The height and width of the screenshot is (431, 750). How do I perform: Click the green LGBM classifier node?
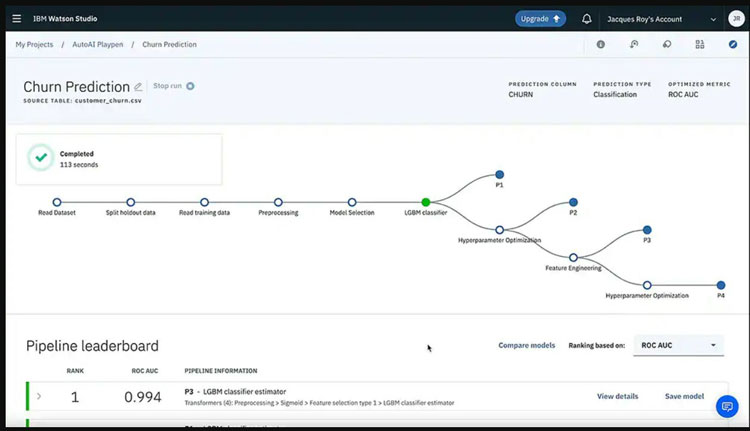point(426,202)
